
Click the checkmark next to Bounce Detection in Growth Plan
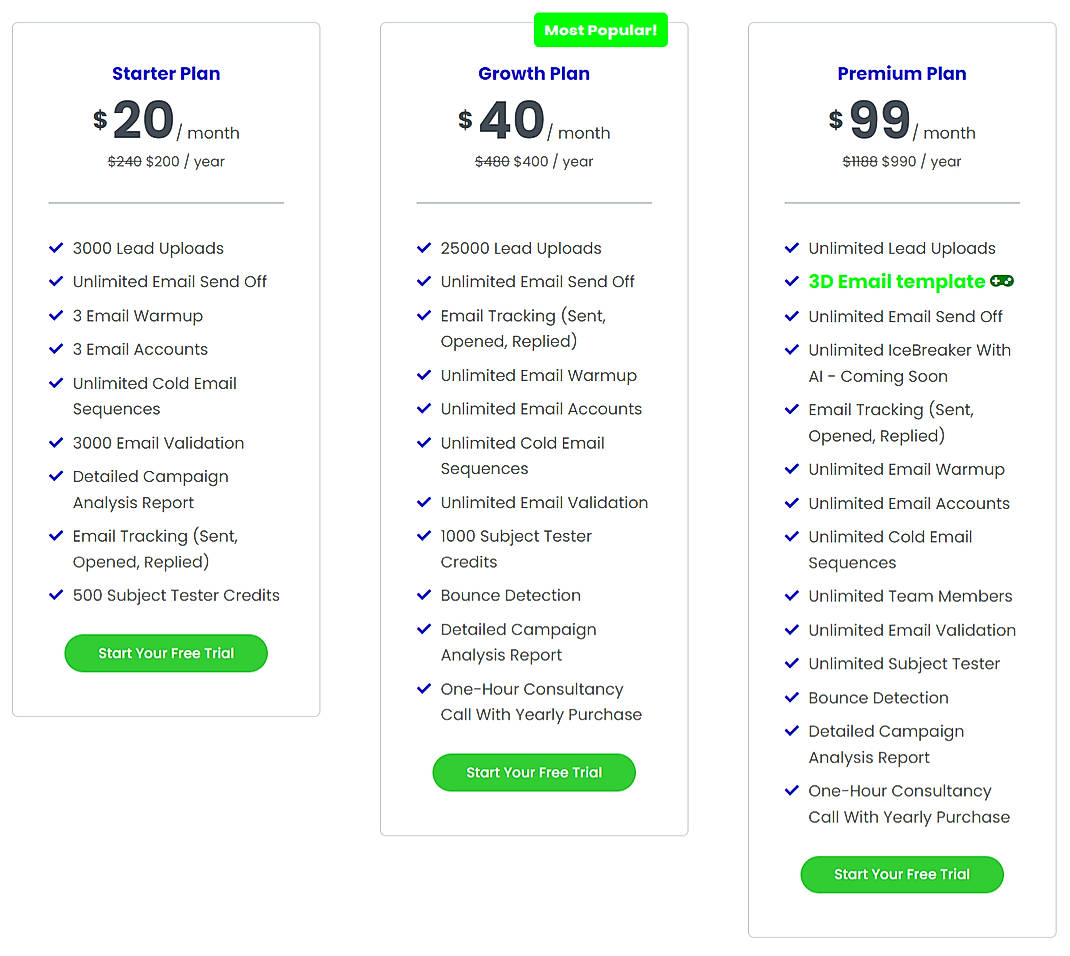424,595
